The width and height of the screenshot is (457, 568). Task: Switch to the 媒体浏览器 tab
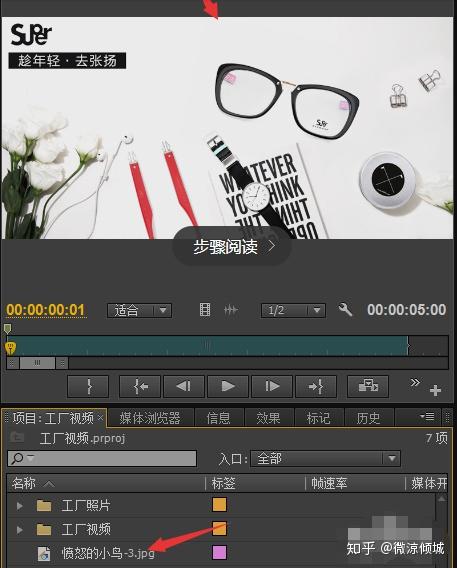point(150,418)
